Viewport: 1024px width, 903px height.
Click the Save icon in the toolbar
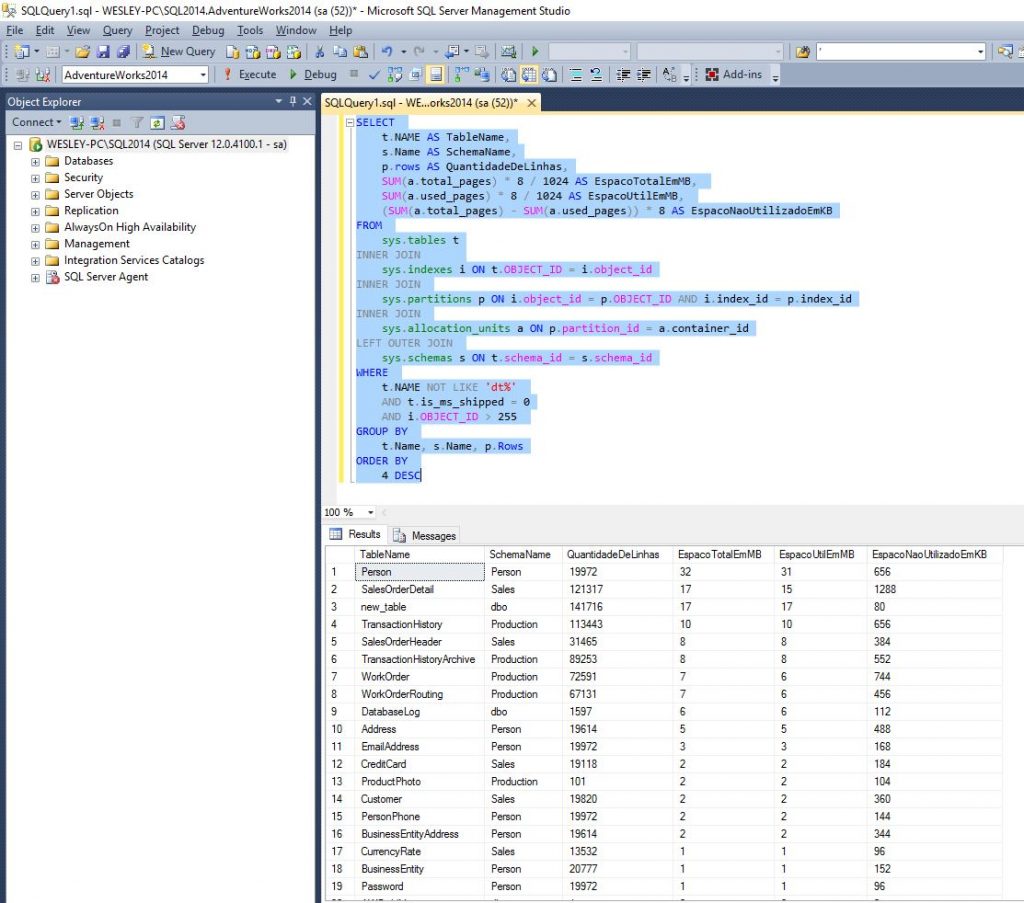(x=103, y=51)
